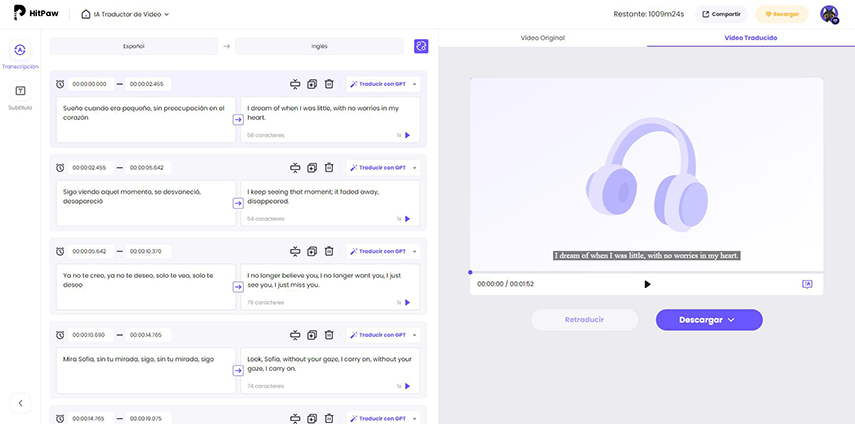The image size is (855, 424).
Task: Switch to the Video Original tab
Action: pos(543,38)
